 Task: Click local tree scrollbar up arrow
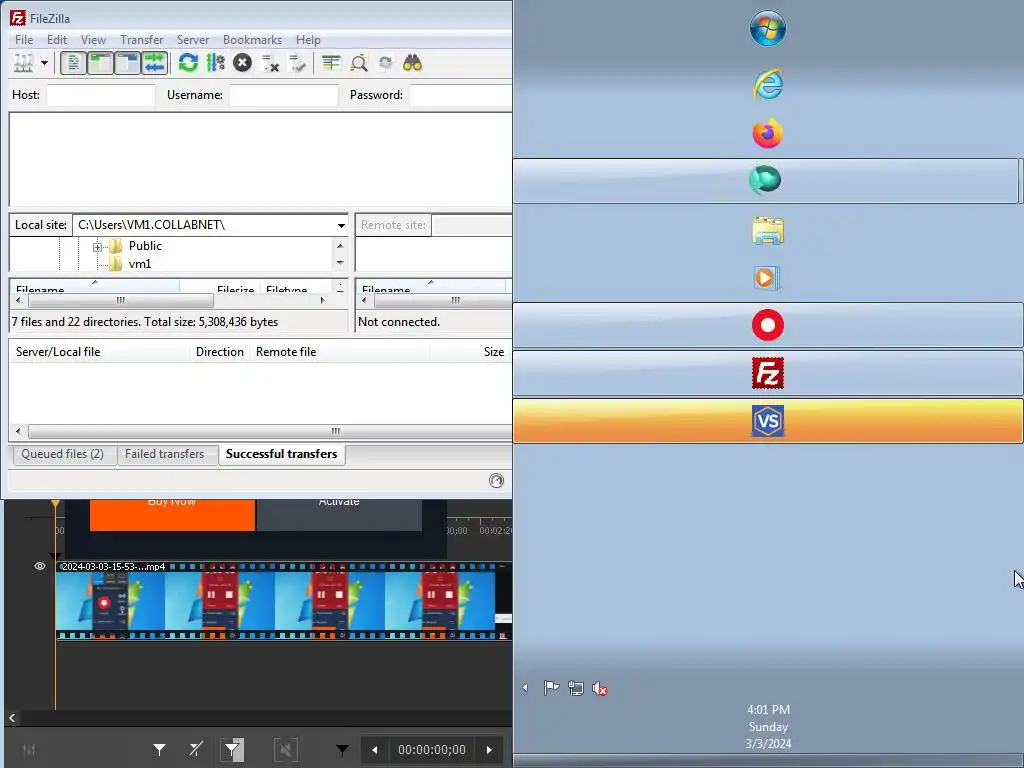pyautogui.click(x=340, y=246)
